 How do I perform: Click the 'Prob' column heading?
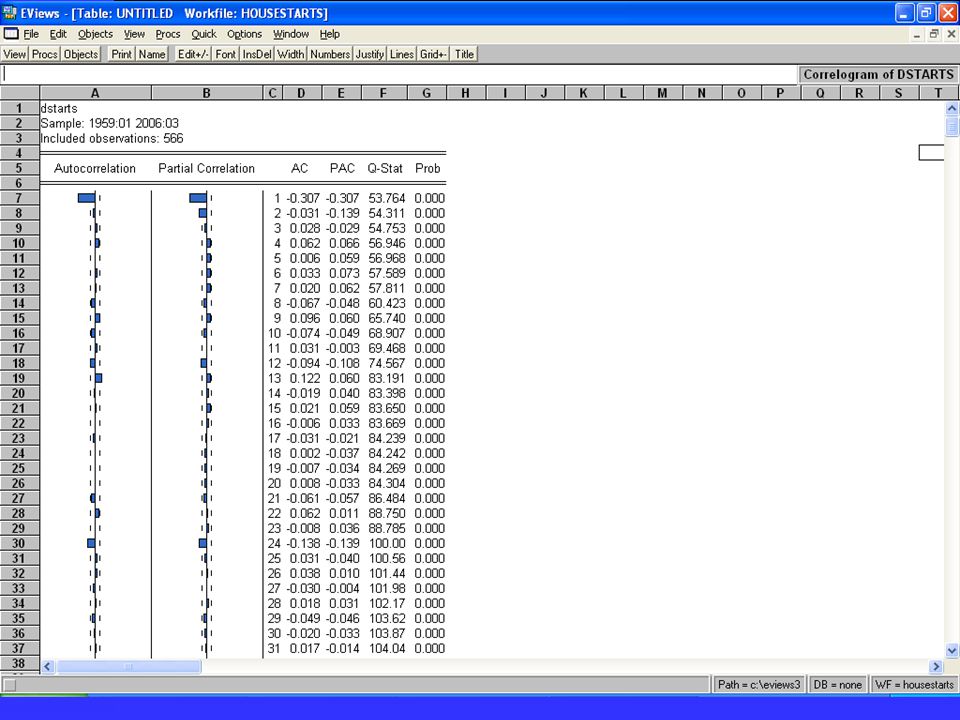point(427,168)
